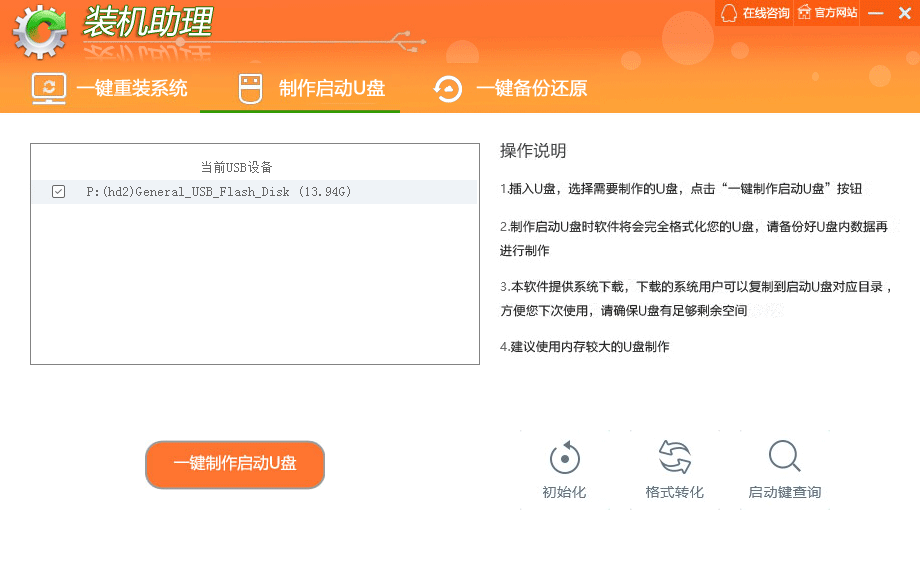Click the monitor icon of 一键重装系统

(49, 88)
